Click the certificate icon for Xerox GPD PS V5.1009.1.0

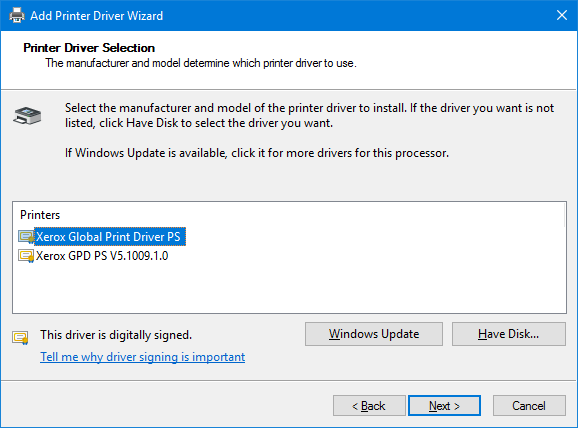click(26, 256)
